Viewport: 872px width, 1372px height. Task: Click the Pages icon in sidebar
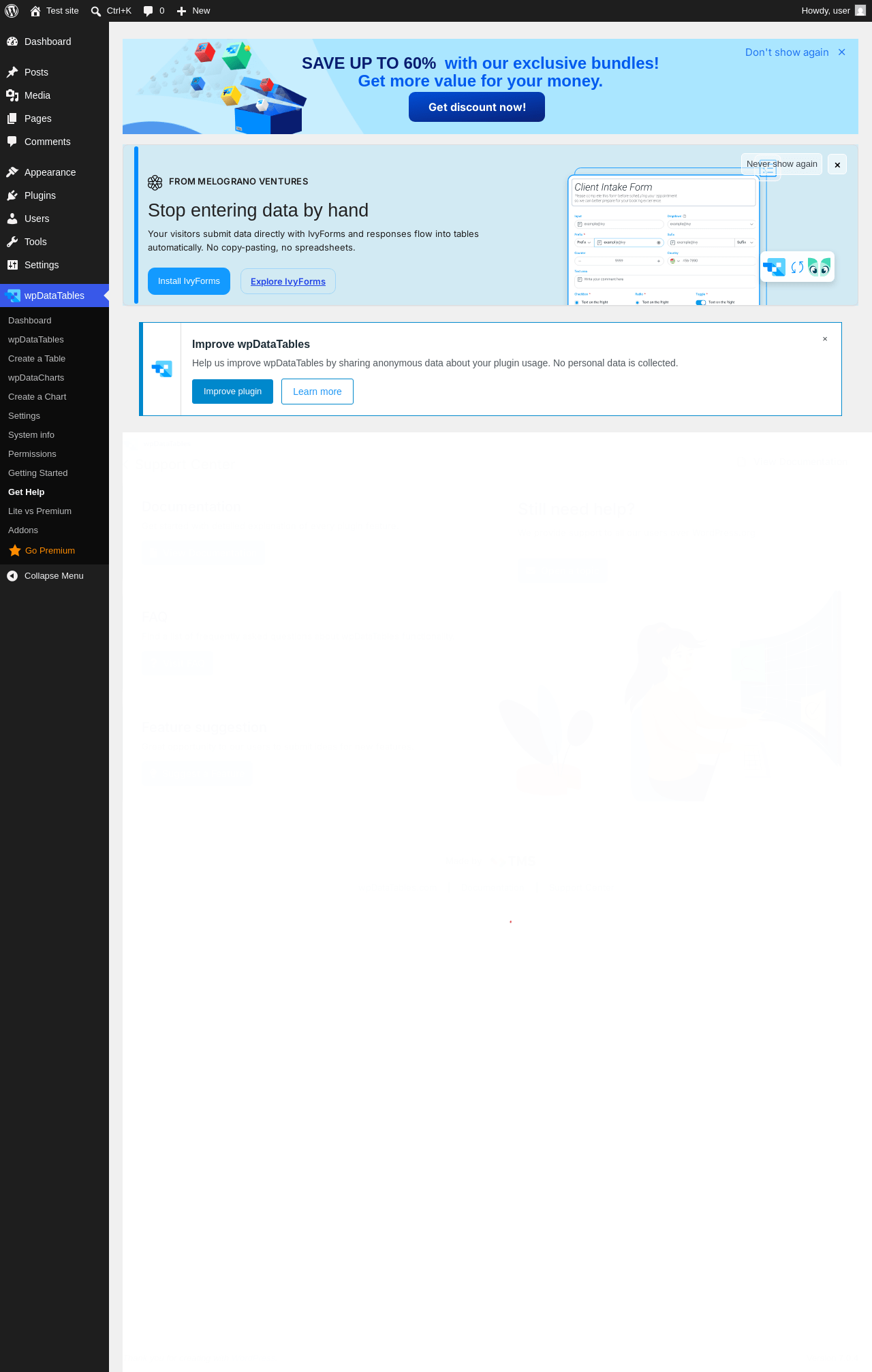click(12, 118)
